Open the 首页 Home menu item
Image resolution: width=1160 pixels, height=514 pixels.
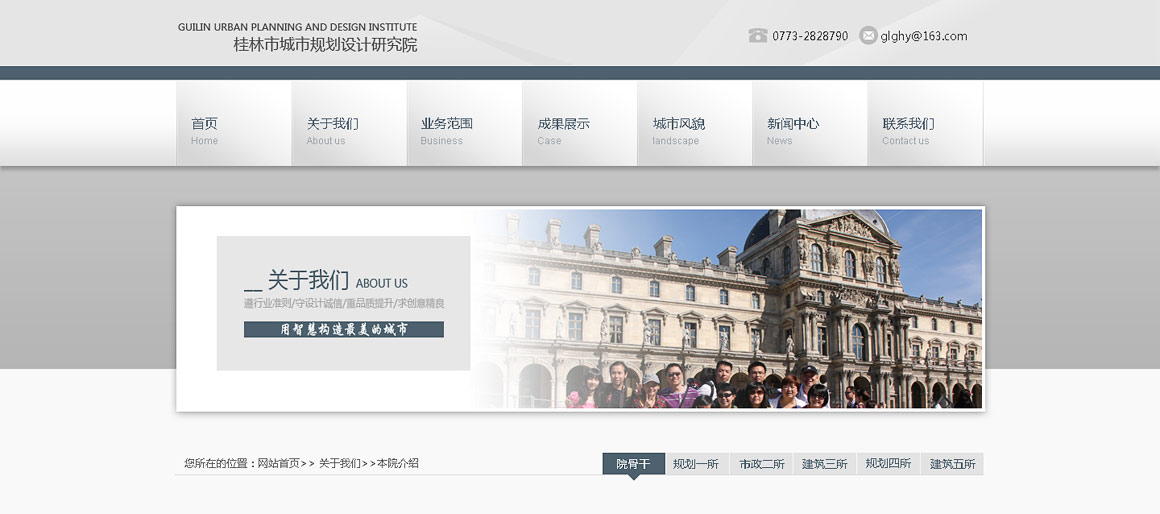(233, 124)
